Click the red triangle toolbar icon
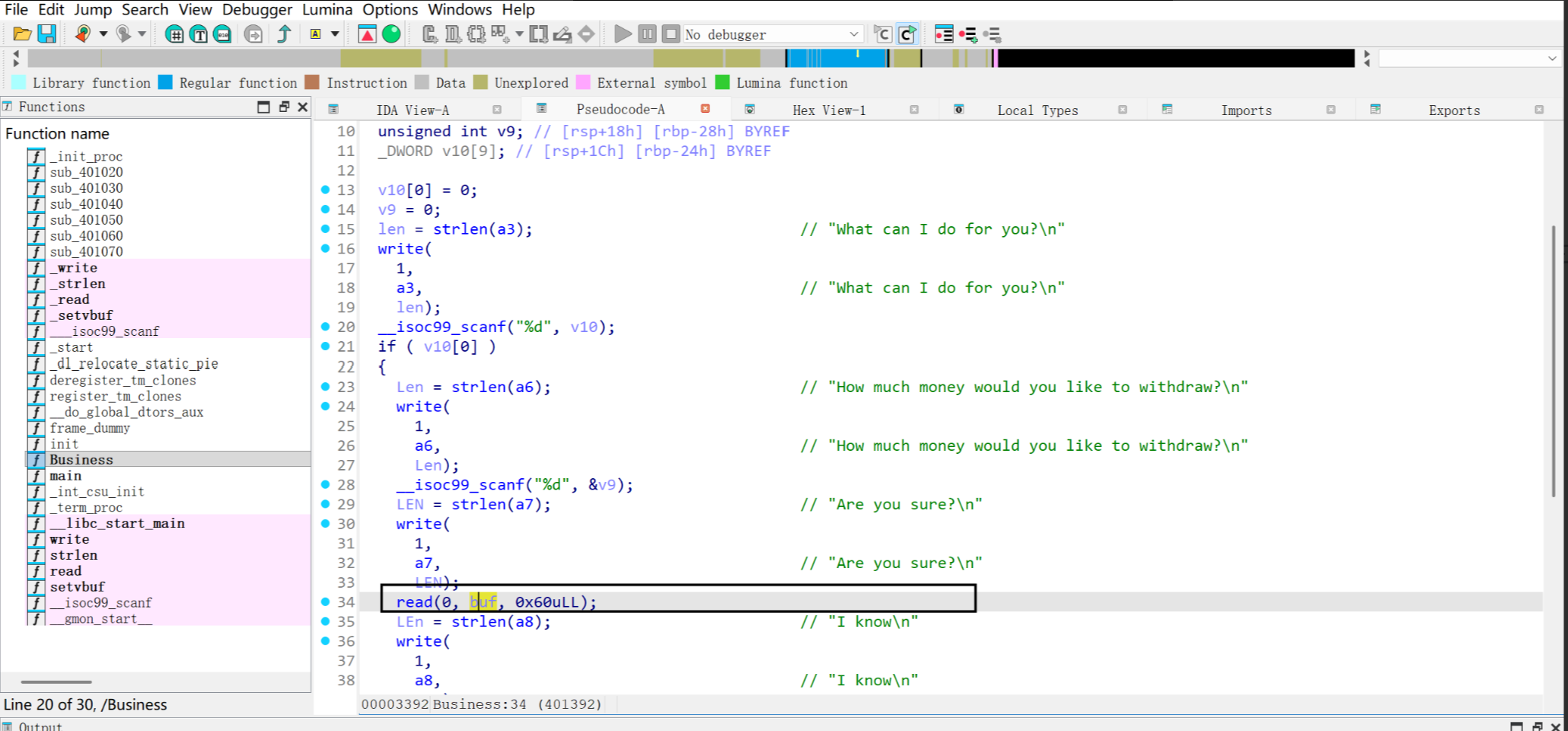Screen dimensions: 1568x731 pos(367,34)
